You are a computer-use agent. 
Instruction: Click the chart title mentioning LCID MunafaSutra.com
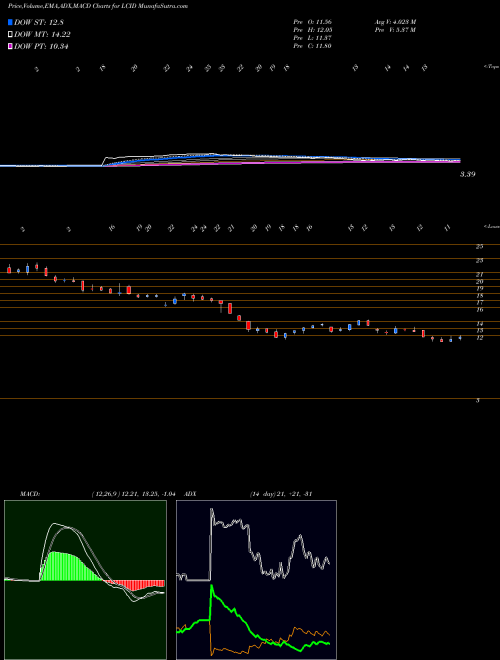pos(98,6)
